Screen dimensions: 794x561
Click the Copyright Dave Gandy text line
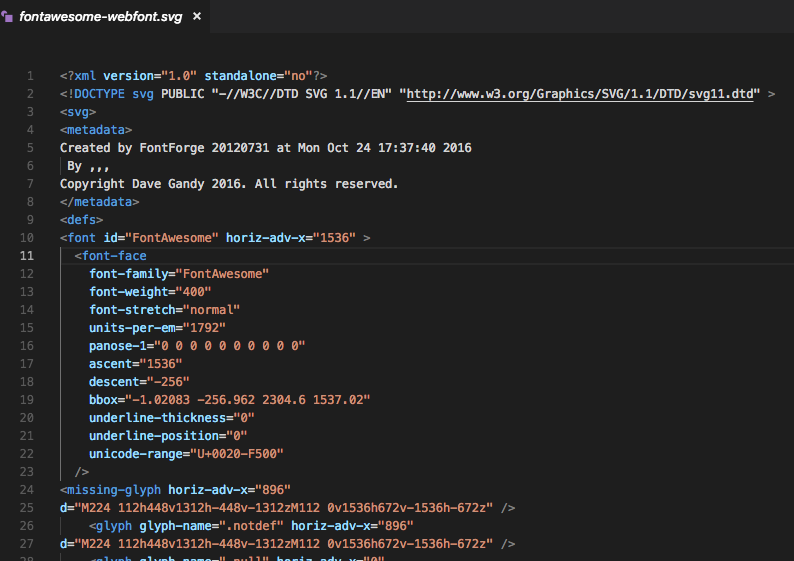pos(229,184)
